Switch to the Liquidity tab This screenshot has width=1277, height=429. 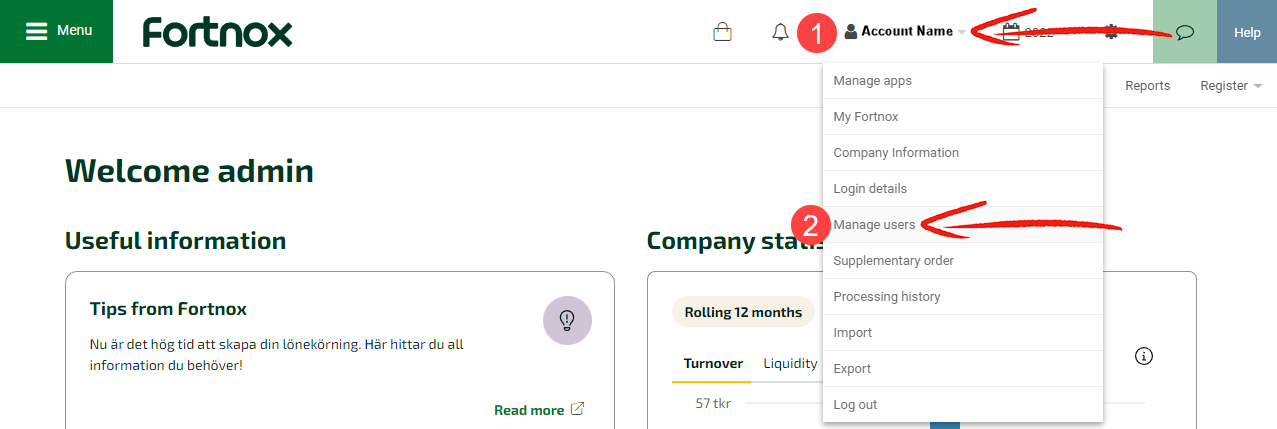(790, 364)
